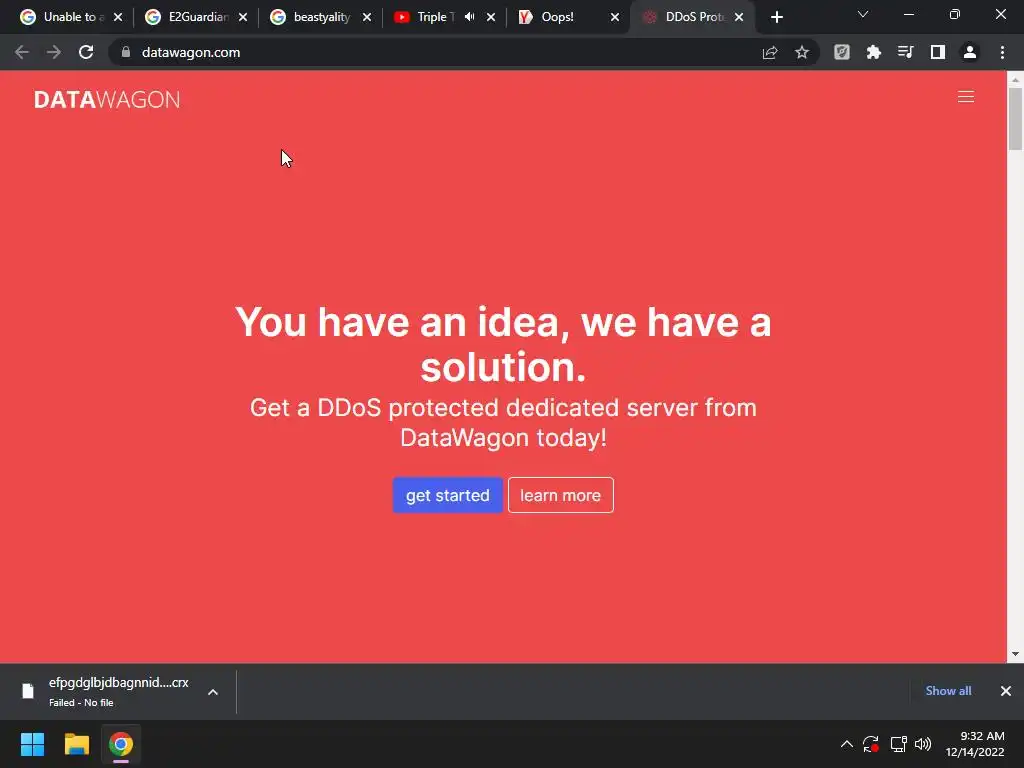Open volume control tray icon
Screen dimensions: 1024x768
click(923, 744)
